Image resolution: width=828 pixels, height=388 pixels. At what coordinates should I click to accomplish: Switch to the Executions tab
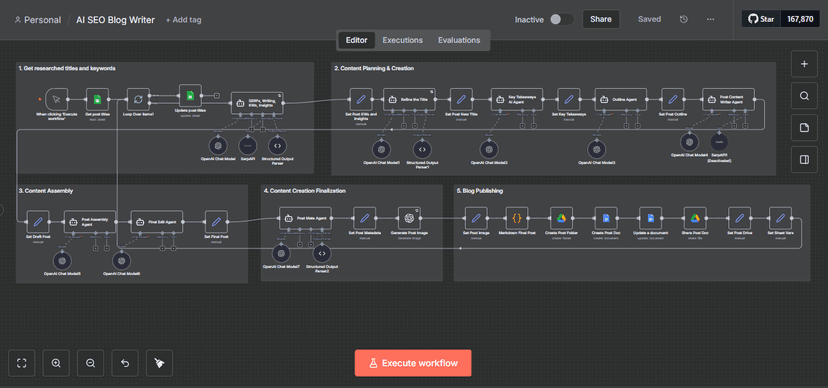point(402,40)
